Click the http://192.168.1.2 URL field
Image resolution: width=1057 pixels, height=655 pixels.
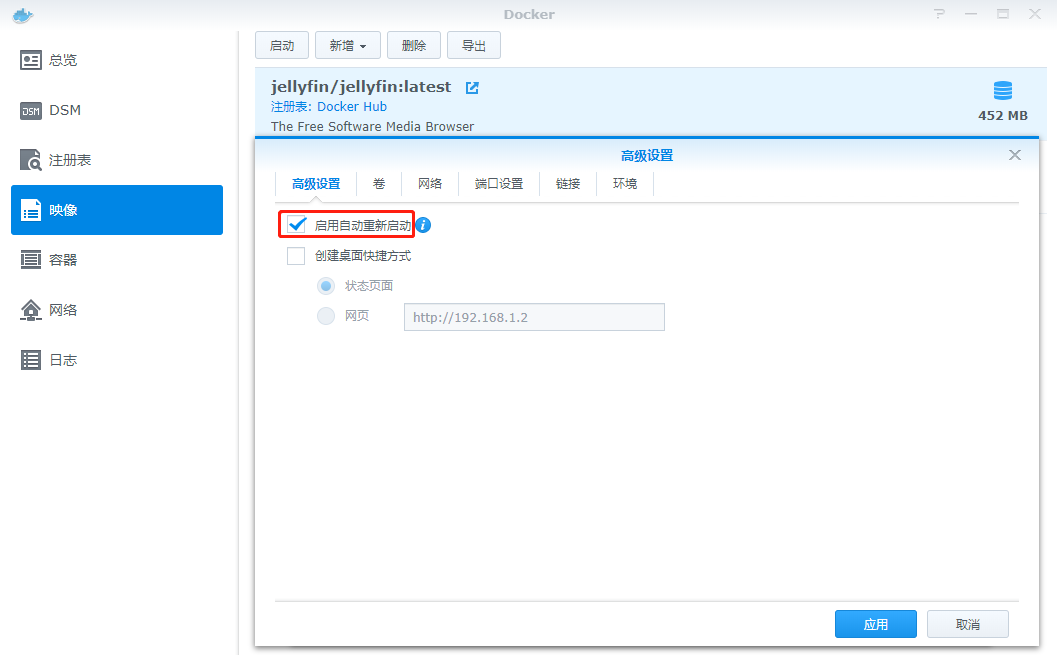(535, 317)
